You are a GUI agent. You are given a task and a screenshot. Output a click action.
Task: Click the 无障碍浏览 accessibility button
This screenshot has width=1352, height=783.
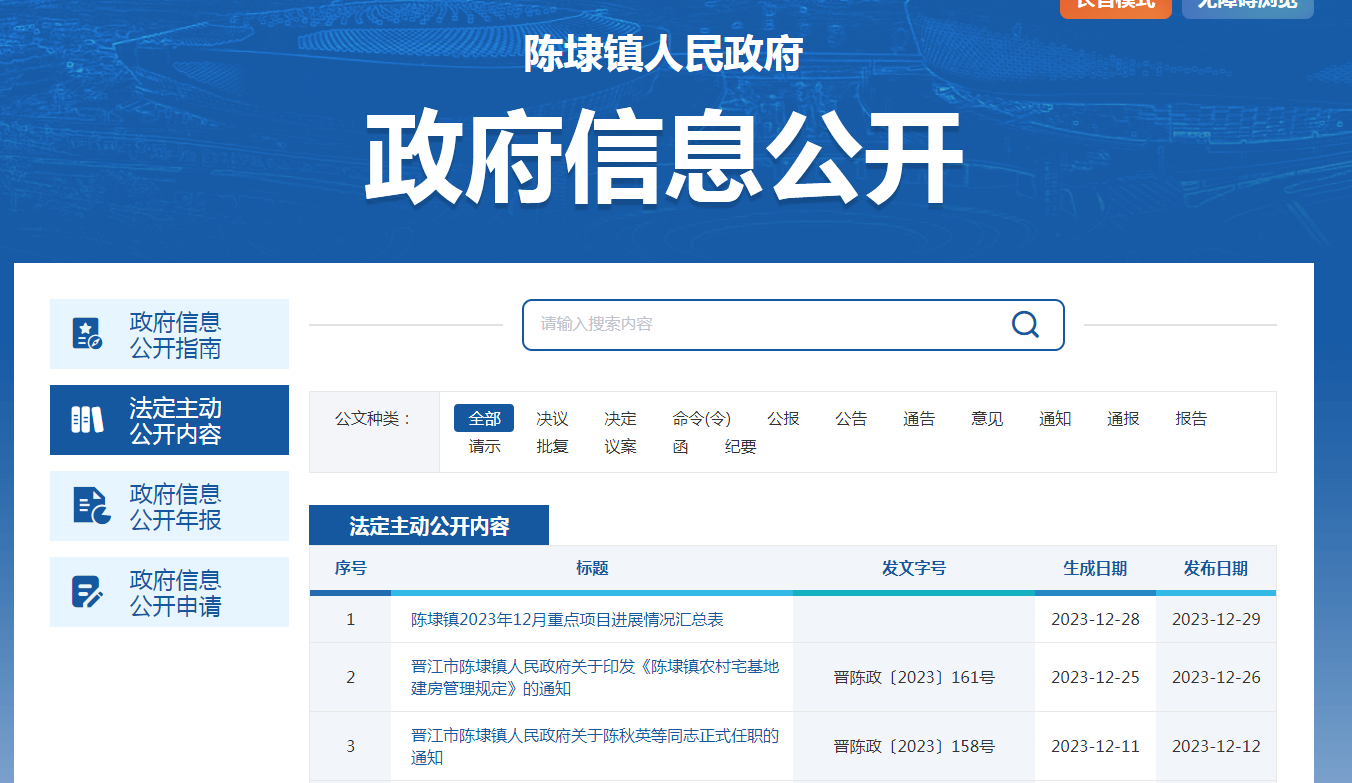coord(1247,5)
